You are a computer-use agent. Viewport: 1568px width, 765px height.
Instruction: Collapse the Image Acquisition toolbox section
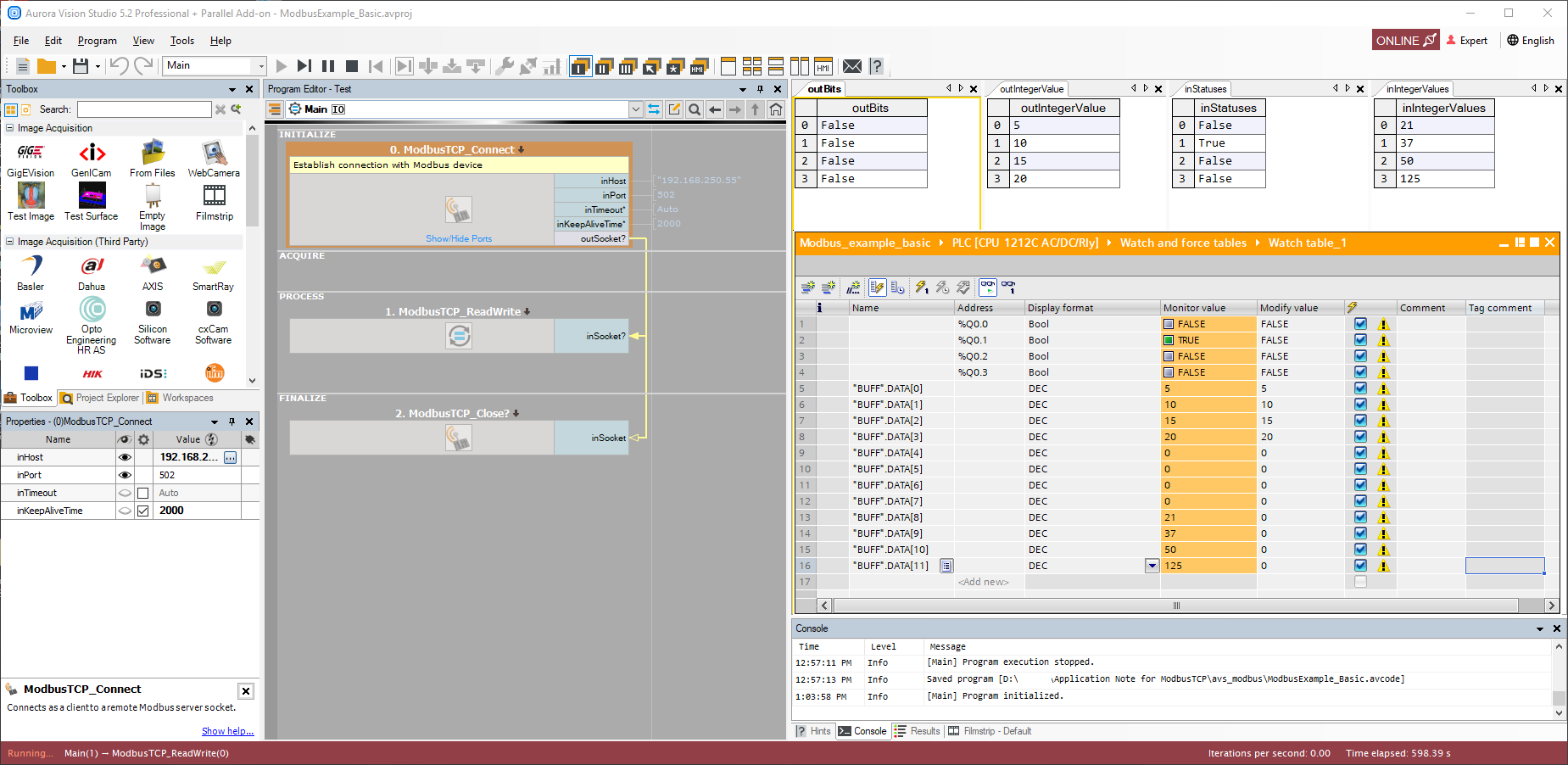[x=10, y=128]
